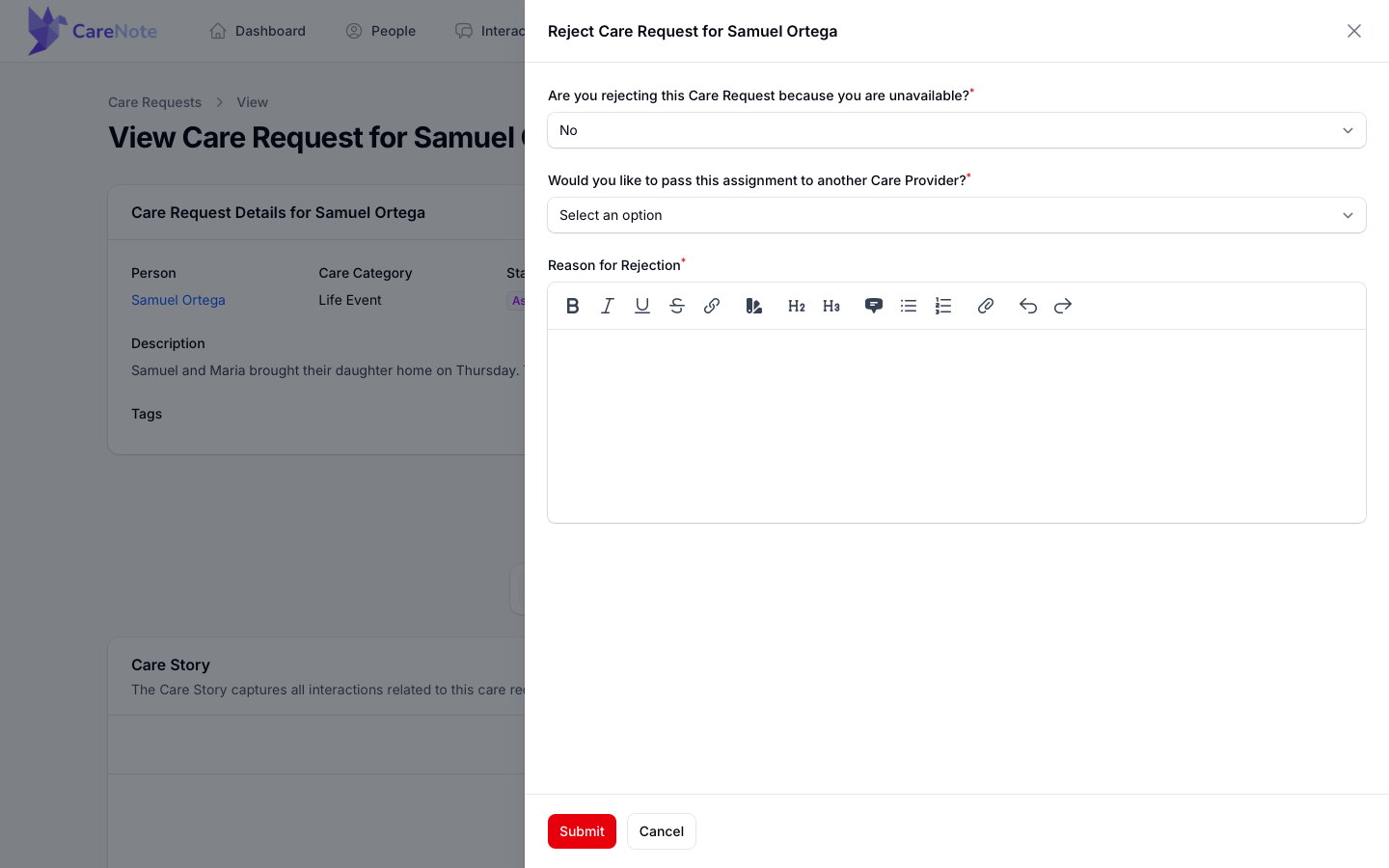Open Samuel Ortega person link
The width and height of the screenshot is (1389, 868).
click(x=178, y=300)
